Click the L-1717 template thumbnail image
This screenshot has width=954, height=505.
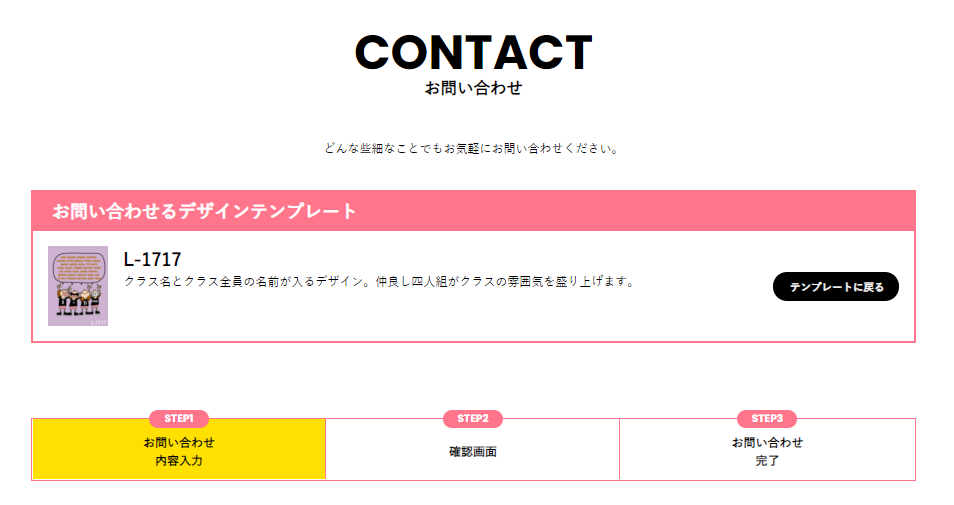[x=78, y=286]
